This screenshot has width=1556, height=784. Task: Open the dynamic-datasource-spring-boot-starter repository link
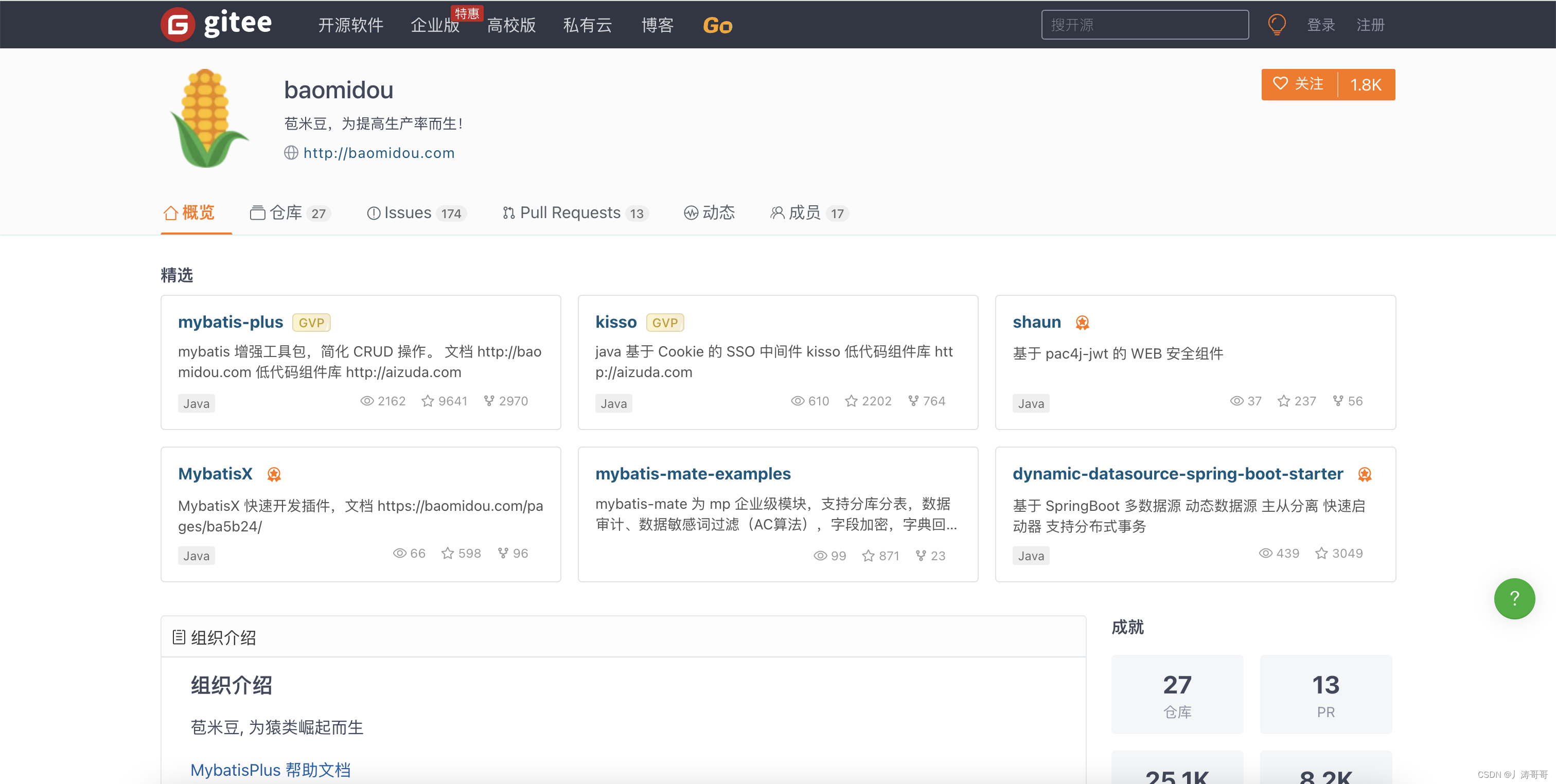coord(1177,474)
